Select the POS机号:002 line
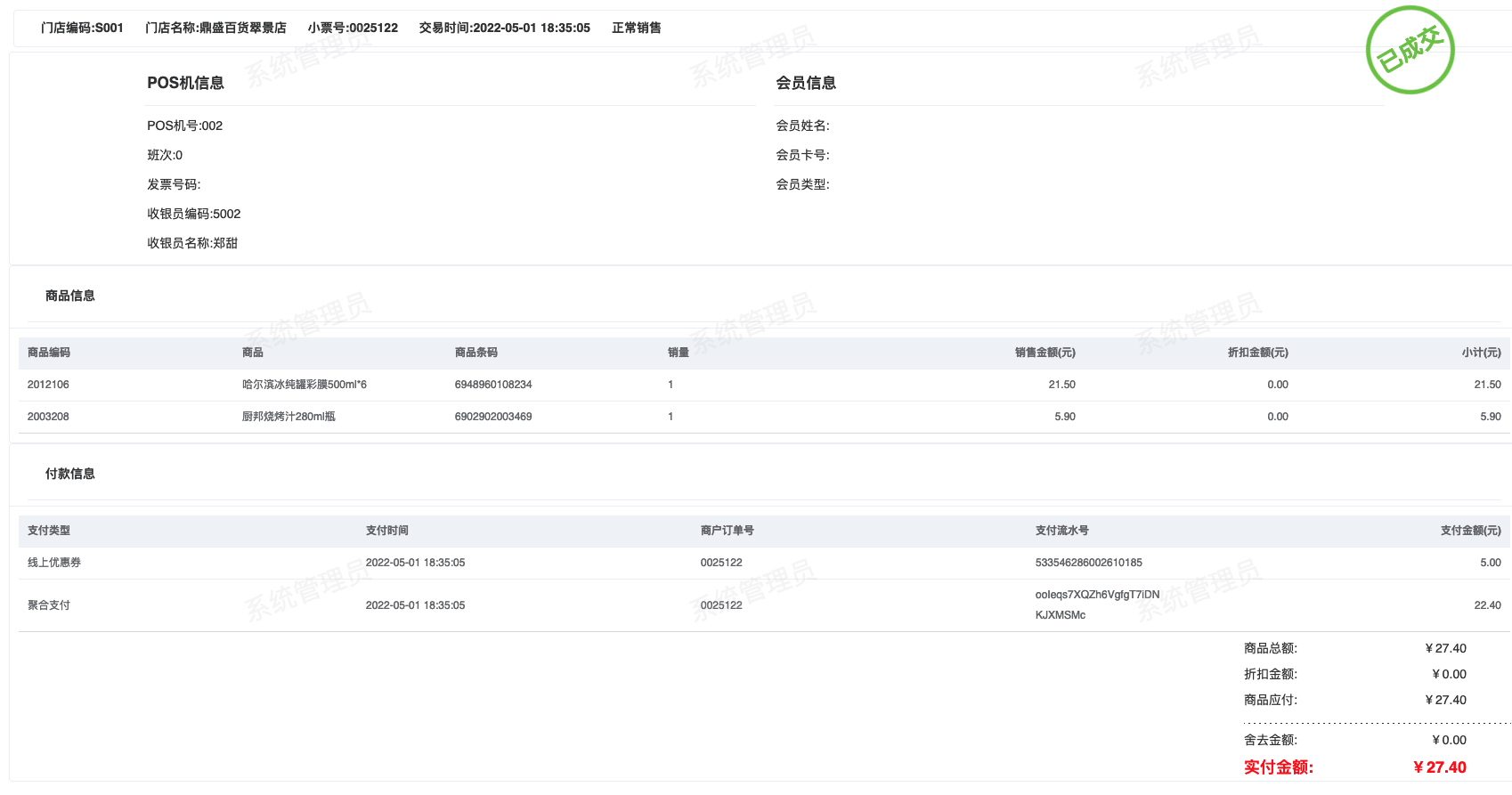This screenshot has width=1512, height=795. click(185, 126)
